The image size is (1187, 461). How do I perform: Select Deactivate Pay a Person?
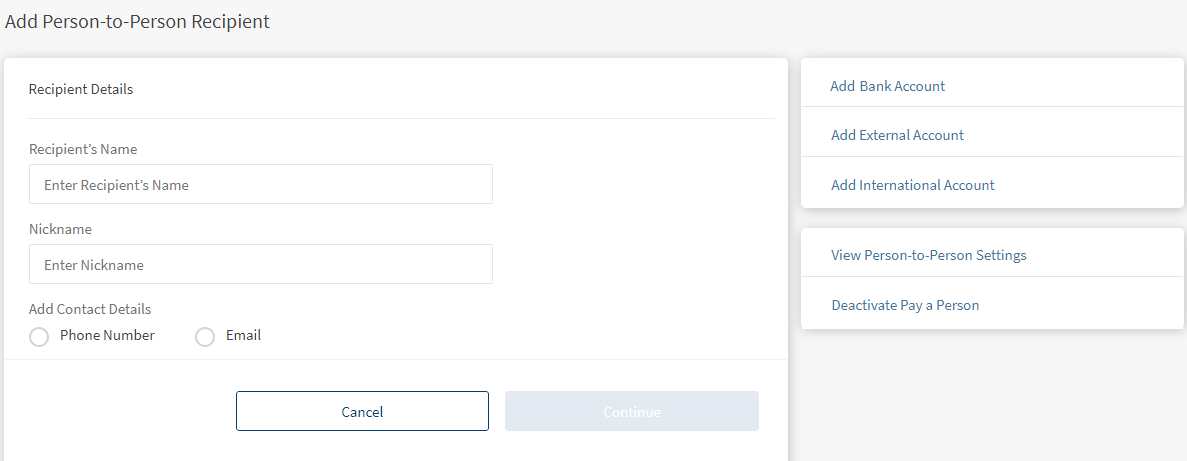[905, 305]
